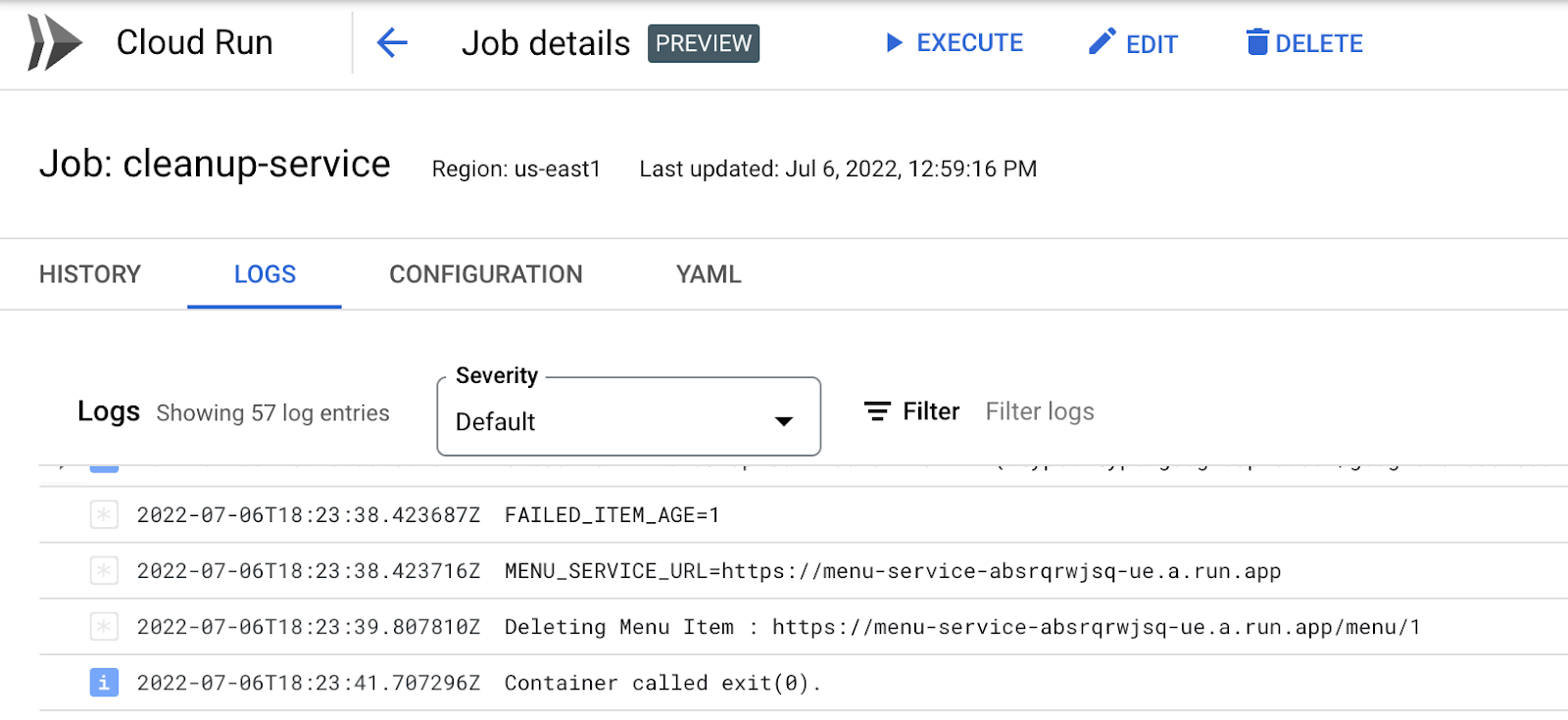Select the Logs tab

[x=265, y=274]
